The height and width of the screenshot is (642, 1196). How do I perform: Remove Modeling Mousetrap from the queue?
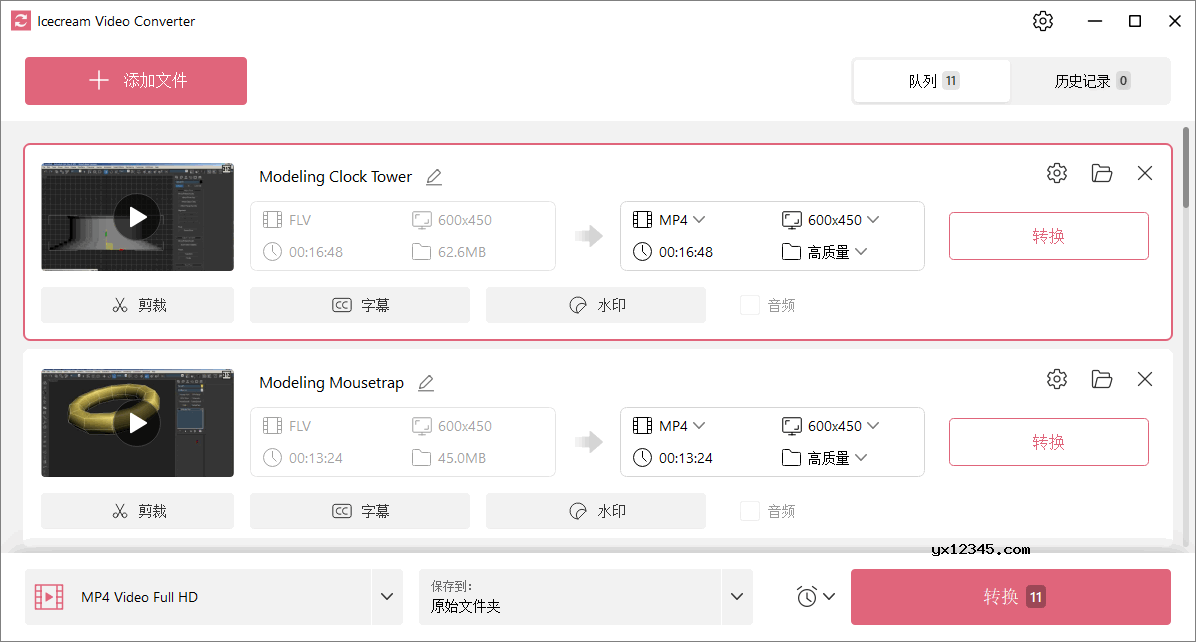[1145, 379]
